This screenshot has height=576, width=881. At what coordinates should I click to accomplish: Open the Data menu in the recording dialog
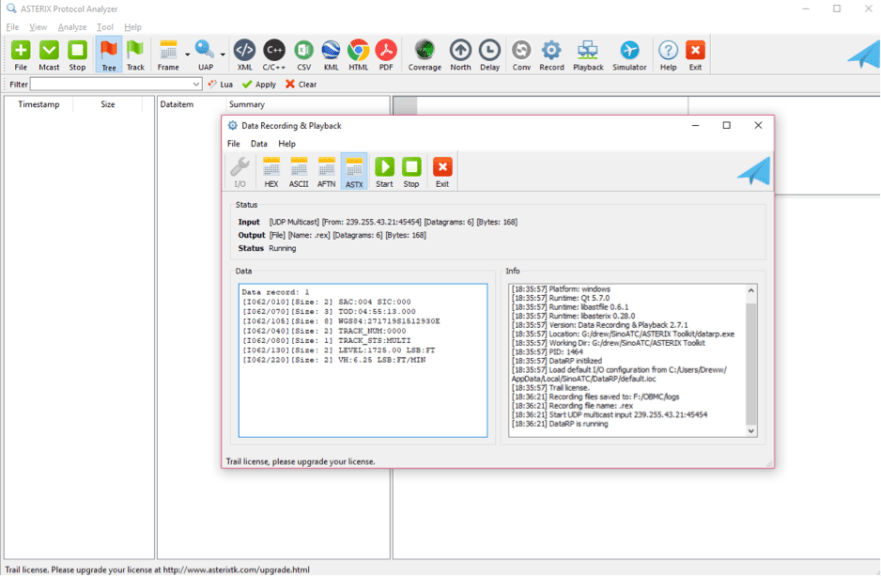pos(258,144)
